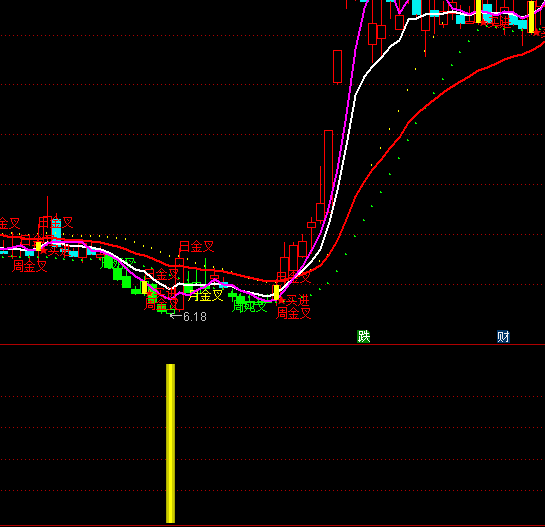Select the 周金叉 label at bottom left
The height and width of the screenshot is (527, 545).
coord(30,266)
